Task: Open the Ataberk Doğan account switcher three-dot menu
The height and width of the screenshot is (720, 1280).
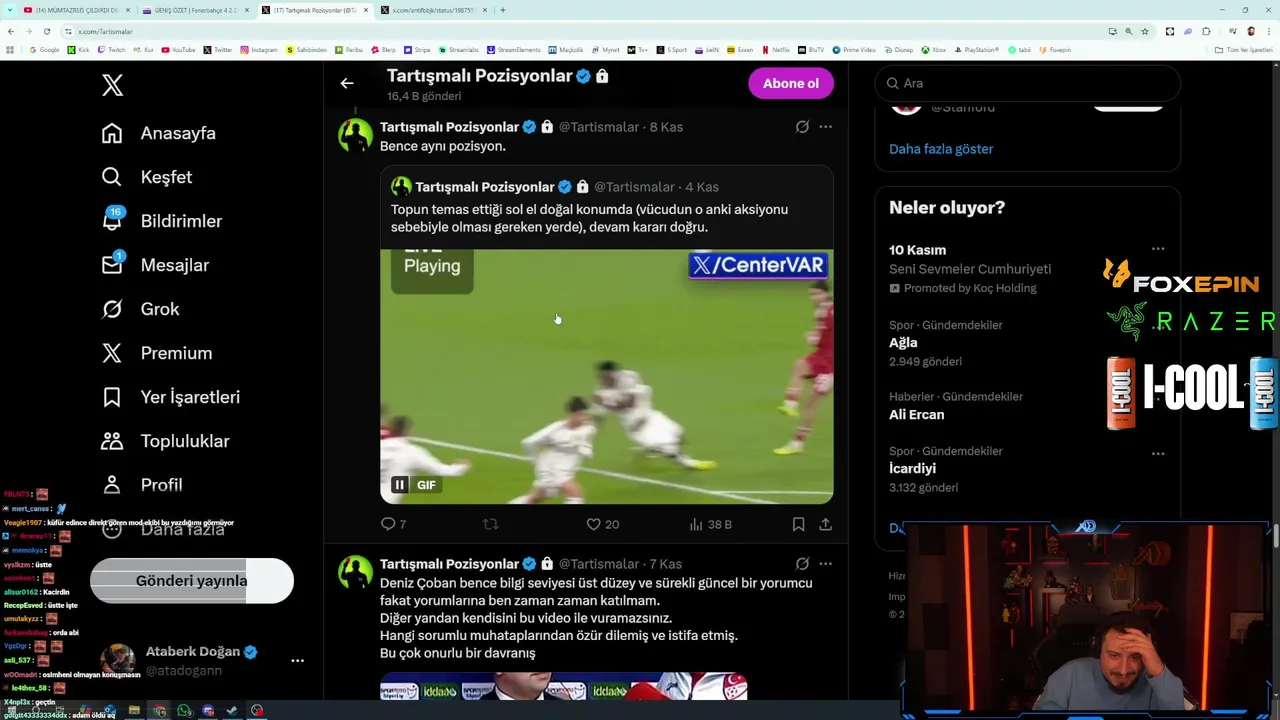Action: 297,661
